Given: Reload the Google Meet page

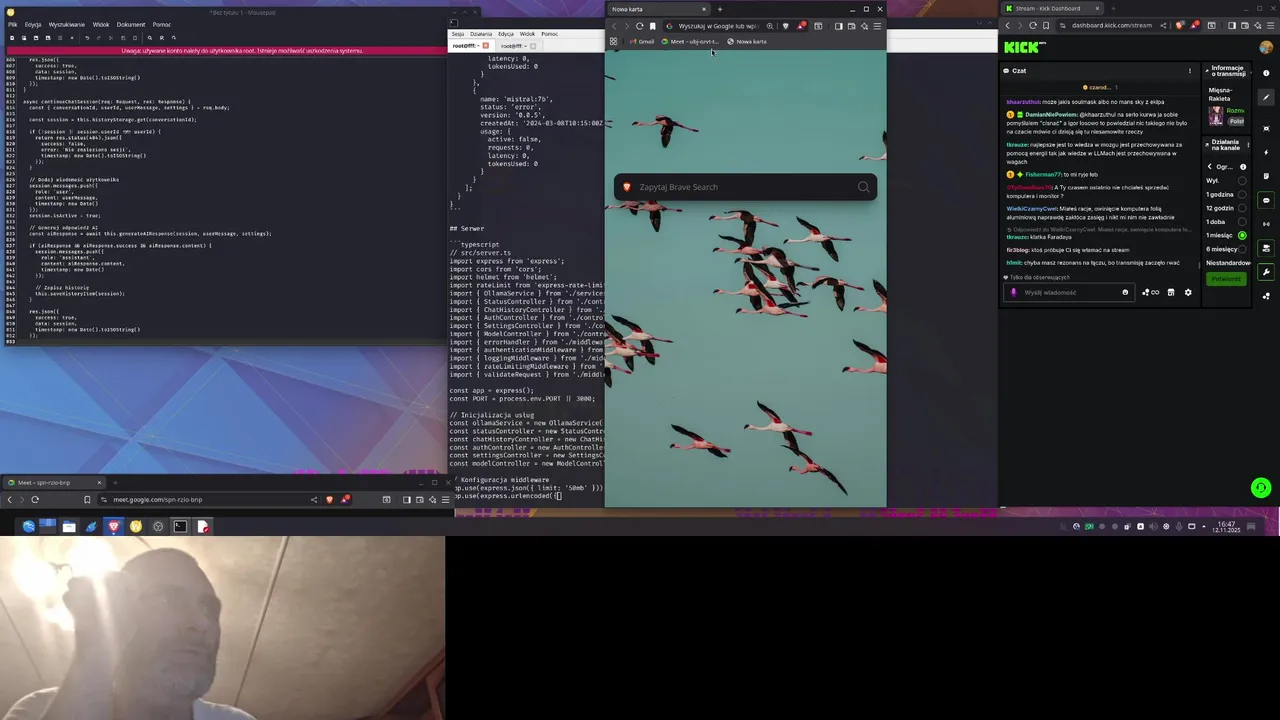Looking at the screenshot, I should [35, 499].
